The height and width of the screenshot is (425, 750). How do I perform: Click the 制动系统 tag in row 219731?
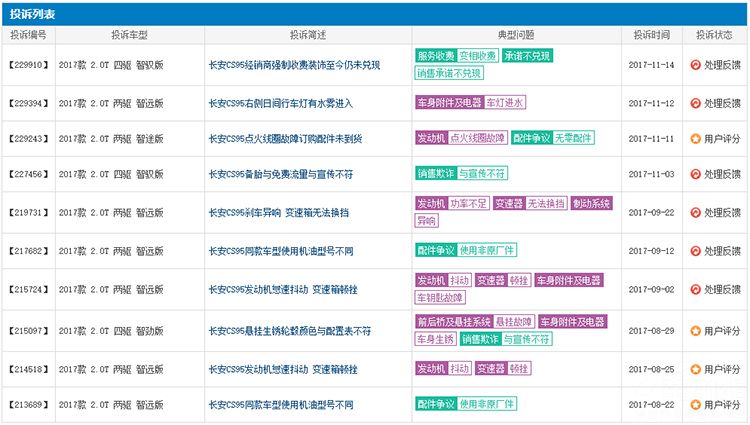(591, 203)
